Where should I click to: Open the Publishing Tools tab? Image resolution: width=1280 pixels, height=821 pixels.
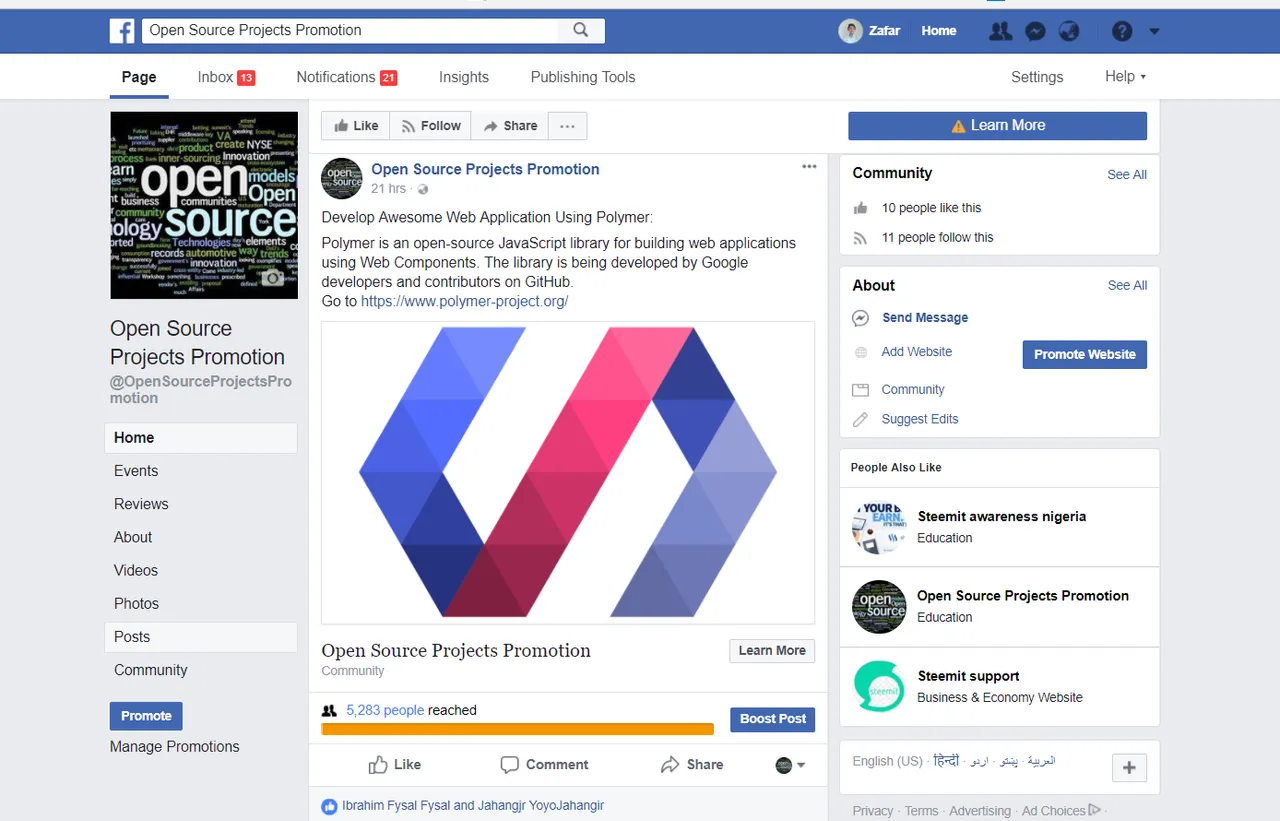[x=583, y=77]
